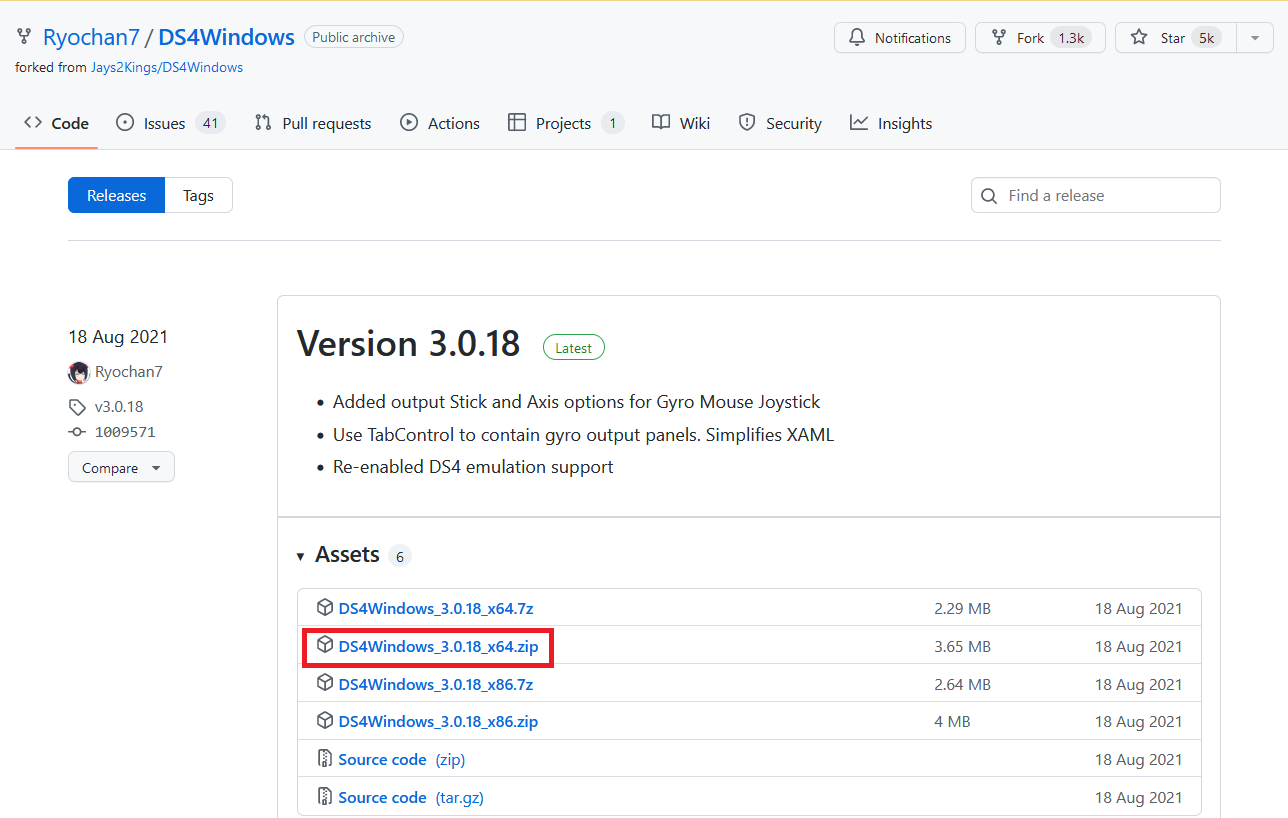This screenshot has width=1288, height=818.
Task: Click the zip file icon beside Source code (zip)
Action: (x=325, y=759)
